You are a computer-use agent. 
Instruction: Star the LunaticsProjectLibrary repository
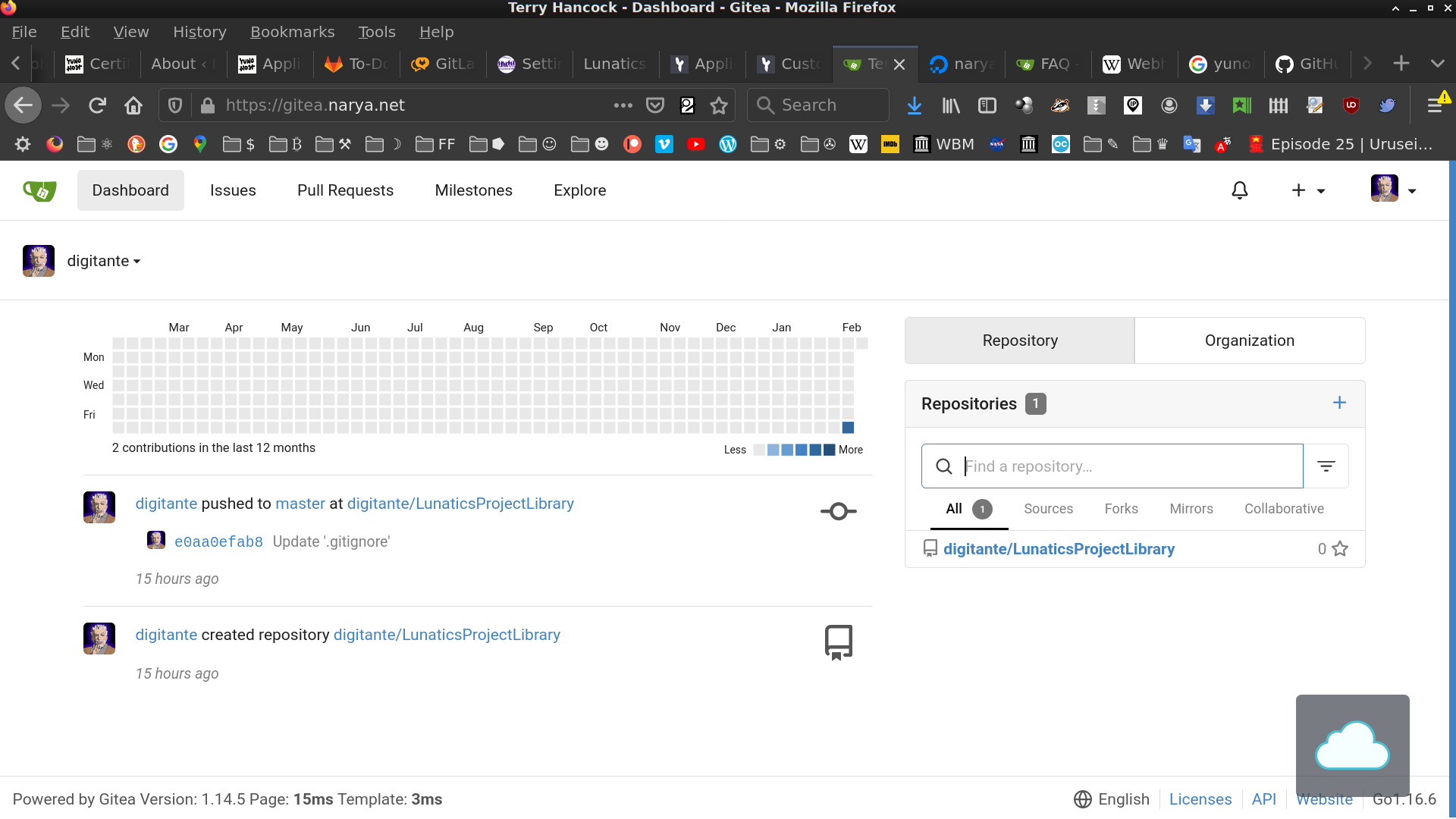pos(1340,549)
